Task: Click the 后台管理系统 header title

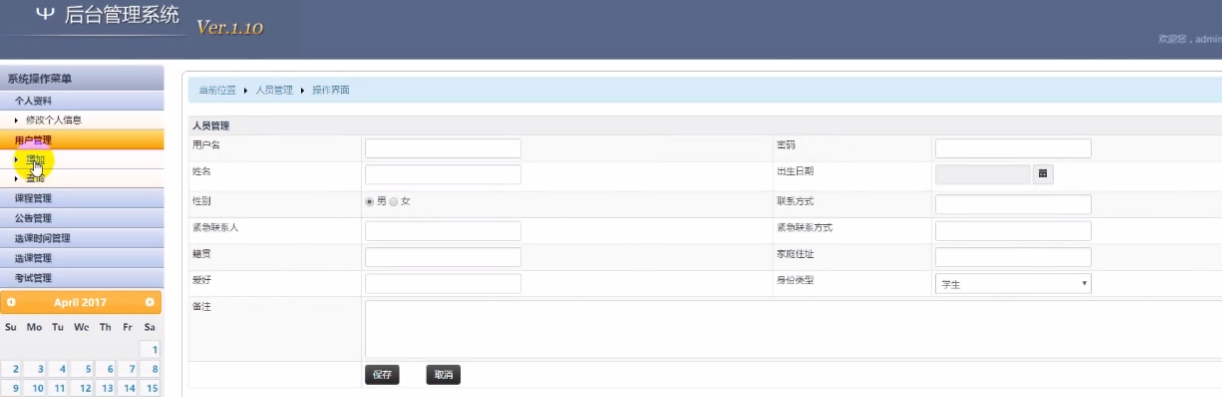Action: (121, 15)
